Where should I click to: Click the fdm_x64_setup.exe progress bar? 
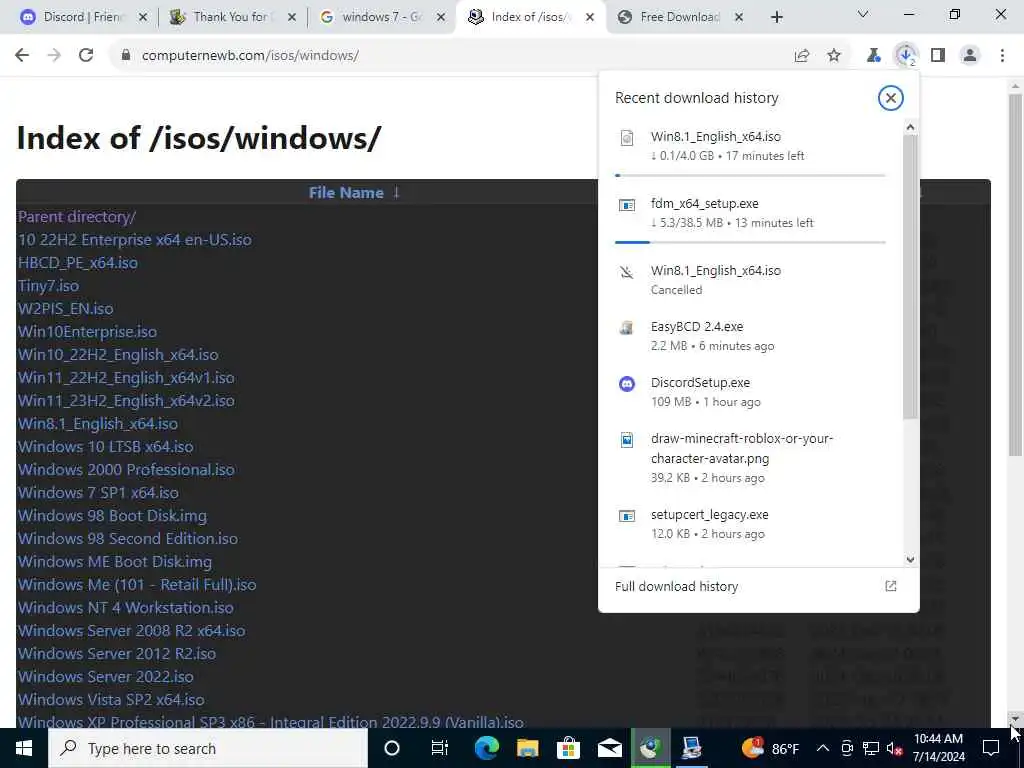point(750,242)
